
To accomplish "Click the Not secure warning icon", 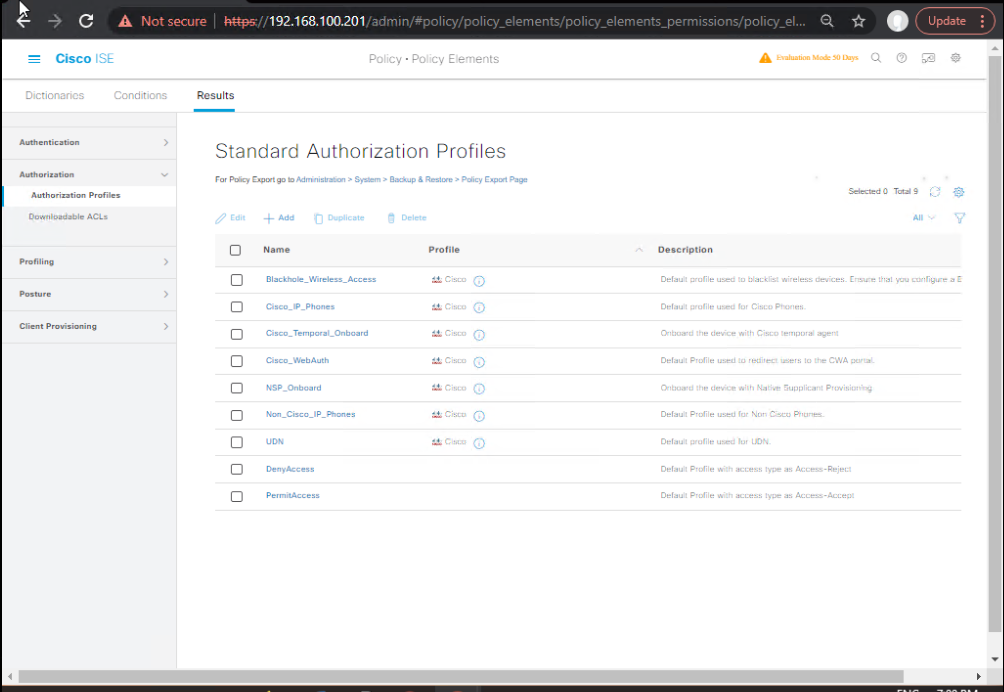I will coord(126,21).
